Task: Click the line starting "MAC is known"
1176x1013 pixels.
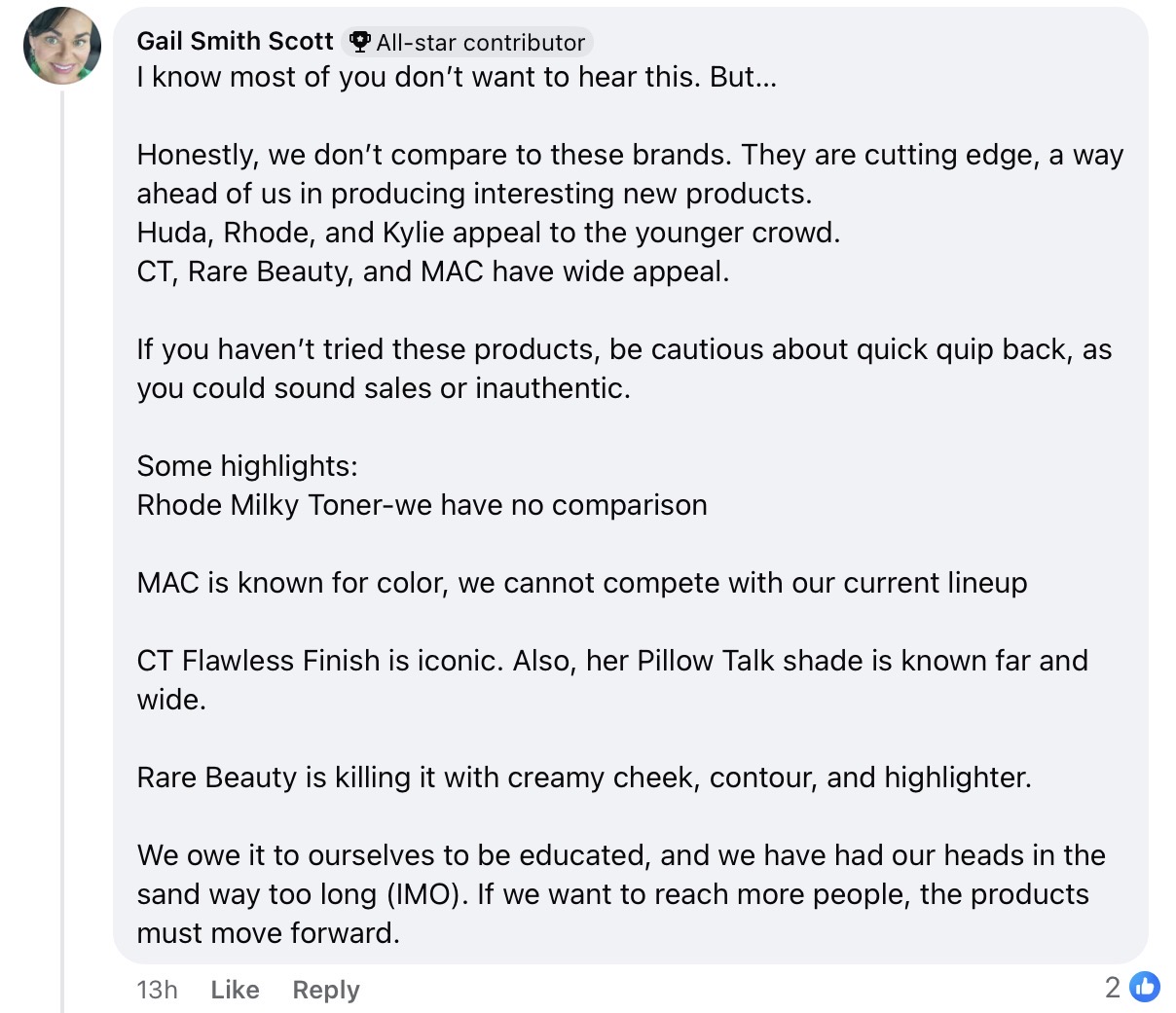Action: point(581,583)
